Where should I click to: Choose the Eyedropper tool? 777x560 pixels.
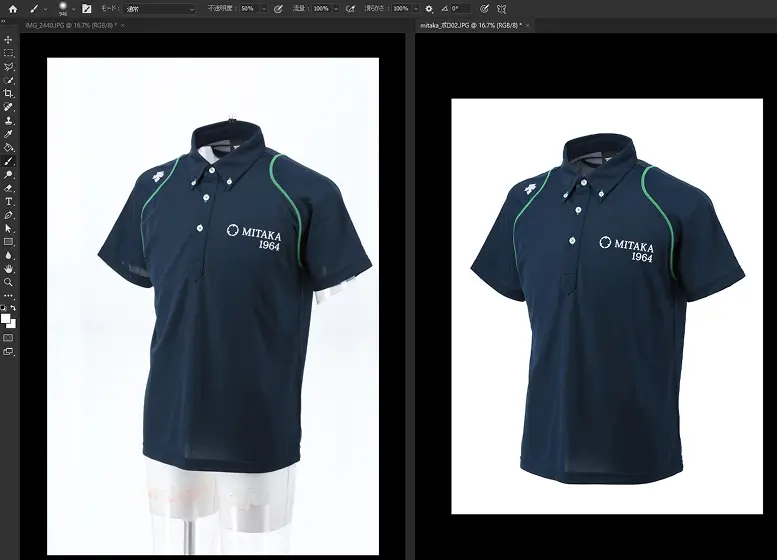point(9,133)
